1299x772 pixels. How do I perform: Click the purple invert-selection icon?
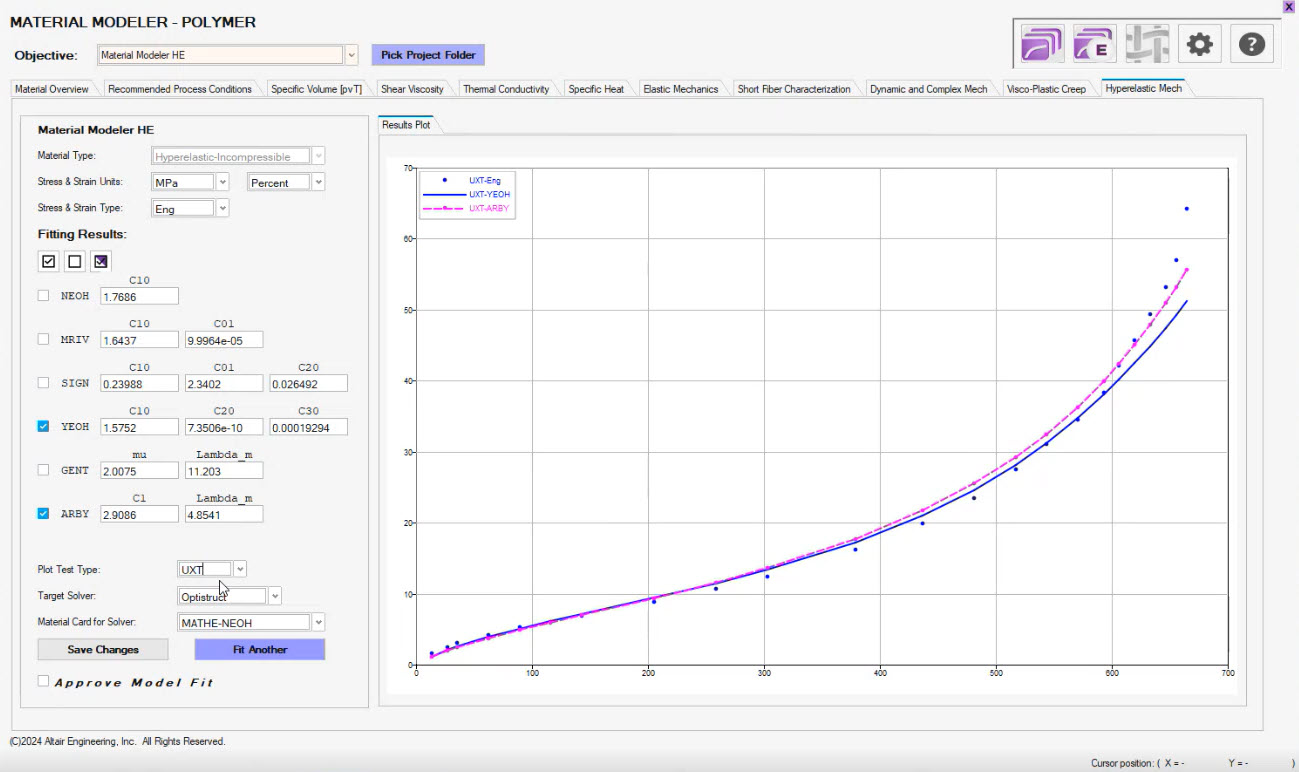[100, 262]
